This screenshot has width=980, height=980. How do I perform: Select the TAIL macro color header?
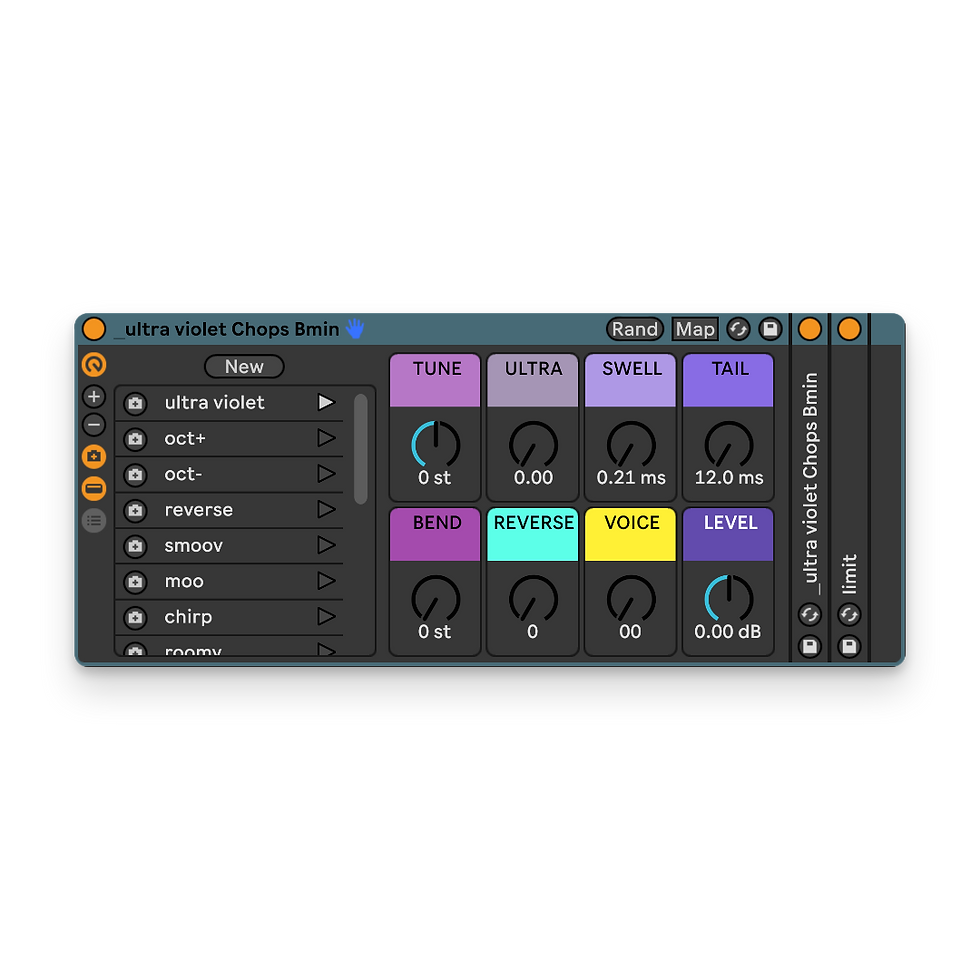coord(728,381)
